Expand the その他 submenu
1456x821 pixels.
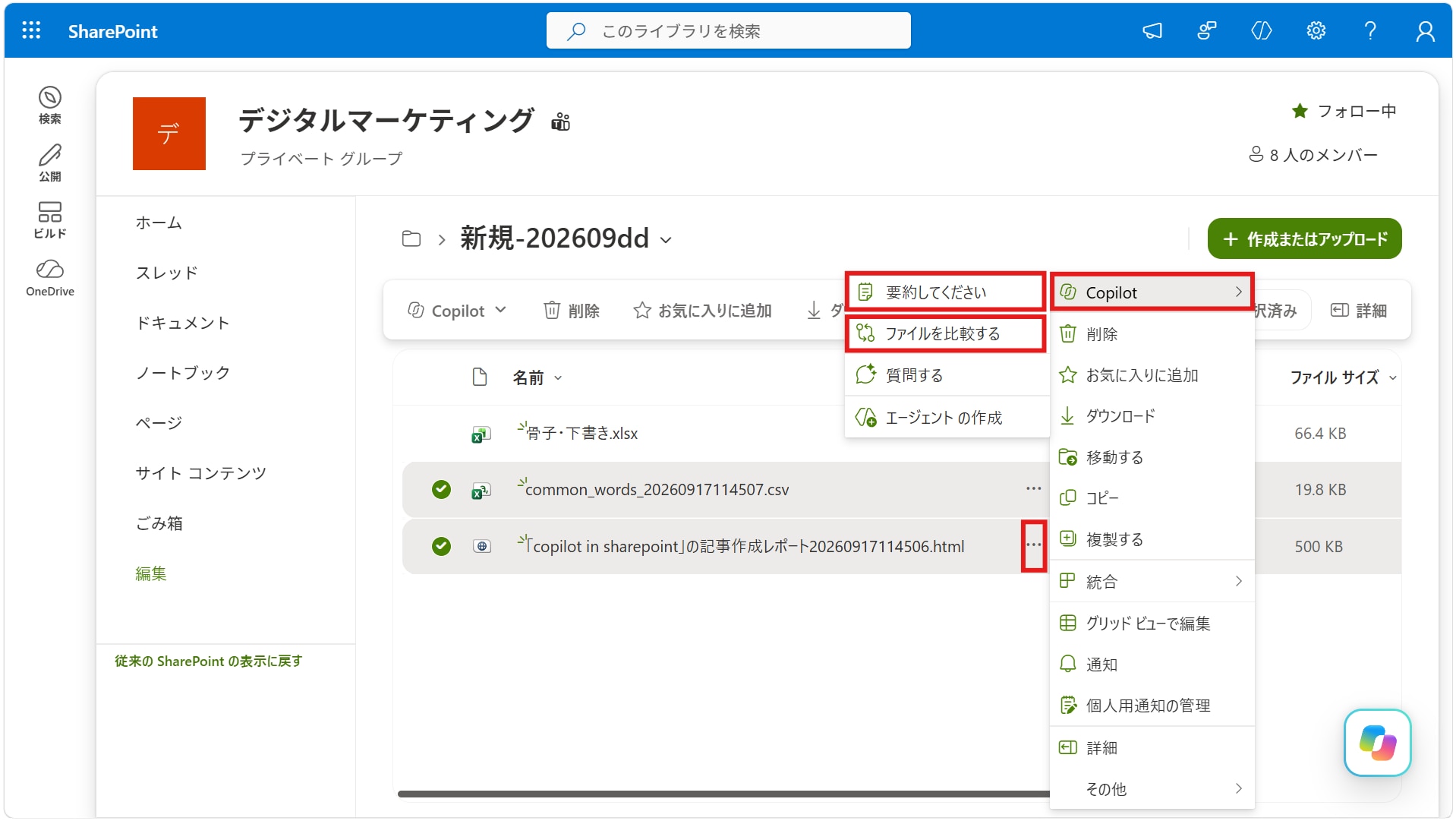(1152, 789)
